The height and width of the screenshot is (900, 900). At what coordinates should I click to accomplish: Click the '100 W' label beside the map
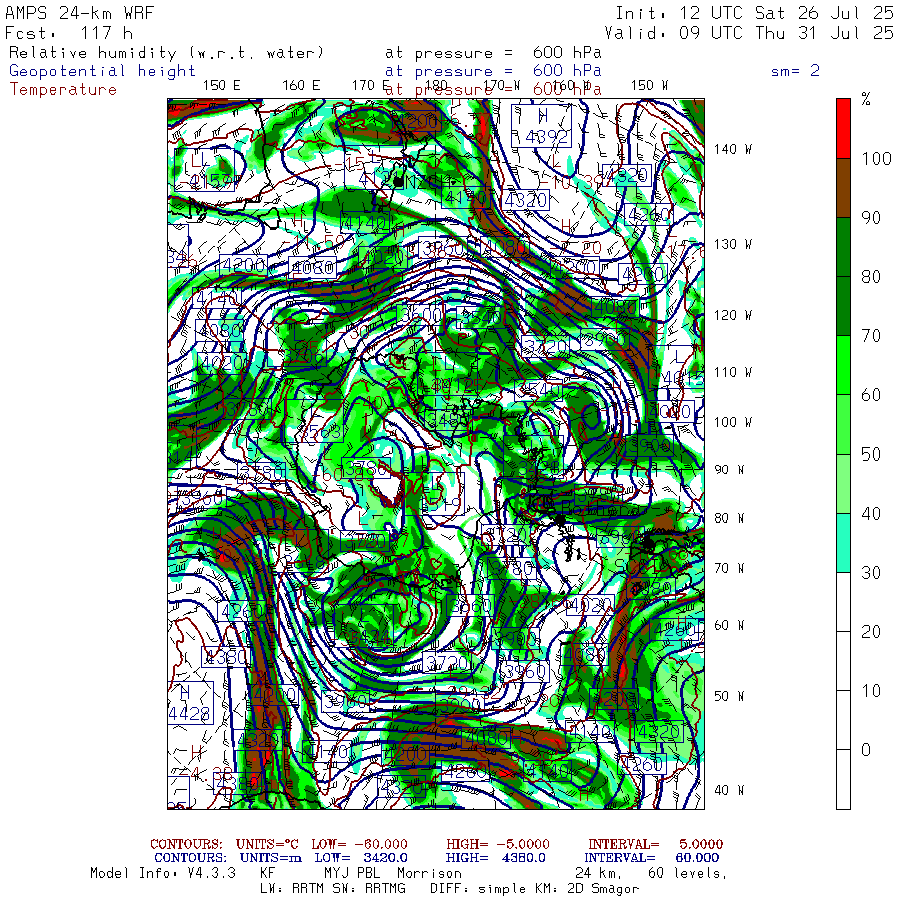pyautogui.click(x=732, y=422)
